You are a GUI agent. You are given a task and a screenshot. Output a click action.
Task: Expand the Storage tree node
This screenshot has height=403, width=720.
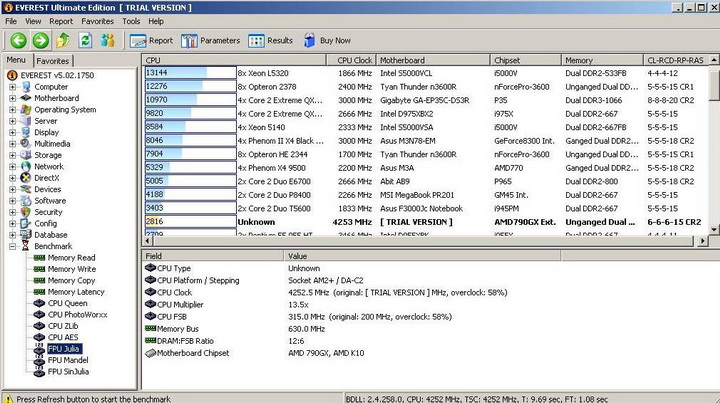coord(12,155)
